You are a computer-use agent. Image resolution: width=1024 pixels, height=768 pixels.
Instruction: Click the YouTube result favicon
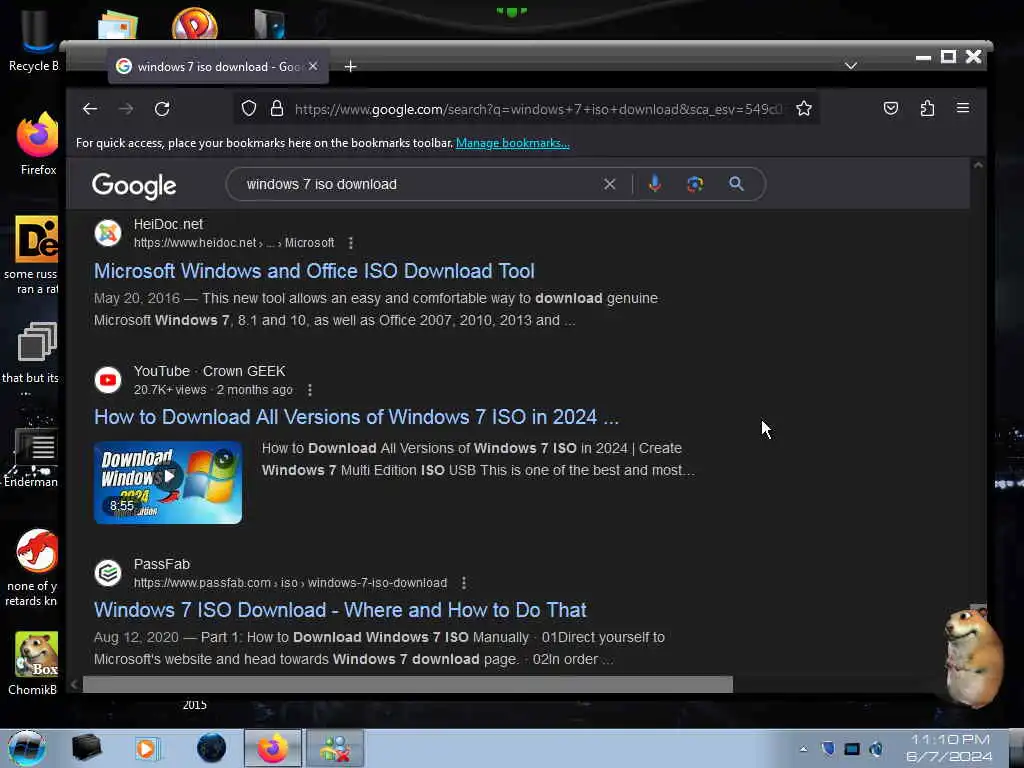pos(108,380)
